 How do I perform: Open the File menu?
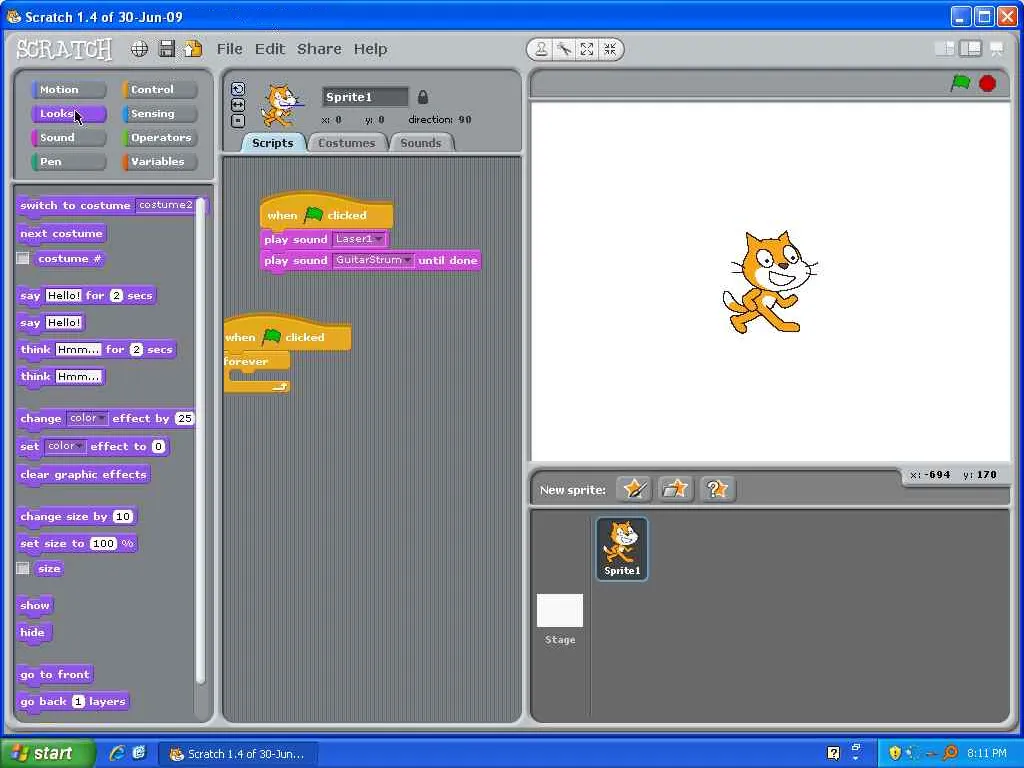click(229, 49)
